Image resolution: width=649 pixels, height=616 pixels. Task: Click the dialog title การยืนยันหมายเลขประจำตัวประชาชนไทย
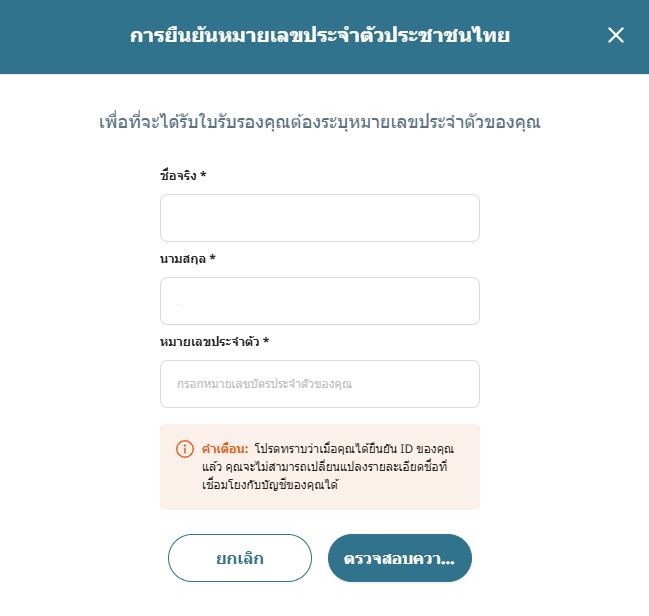pos(320,36)
